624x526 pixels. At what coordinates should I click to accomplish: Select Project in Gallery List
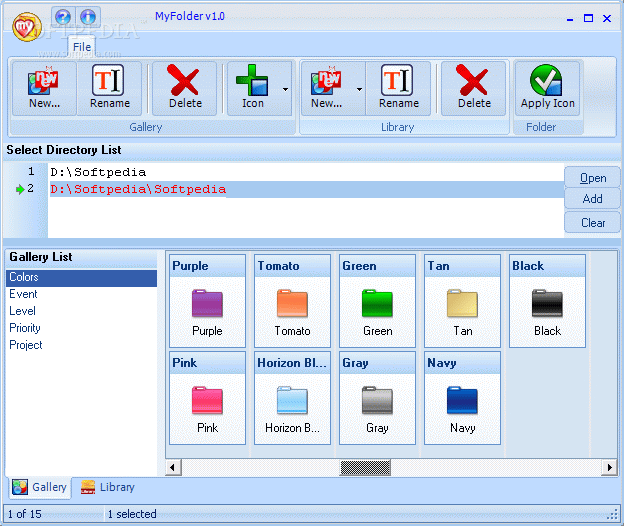click(x=81, y=345)
